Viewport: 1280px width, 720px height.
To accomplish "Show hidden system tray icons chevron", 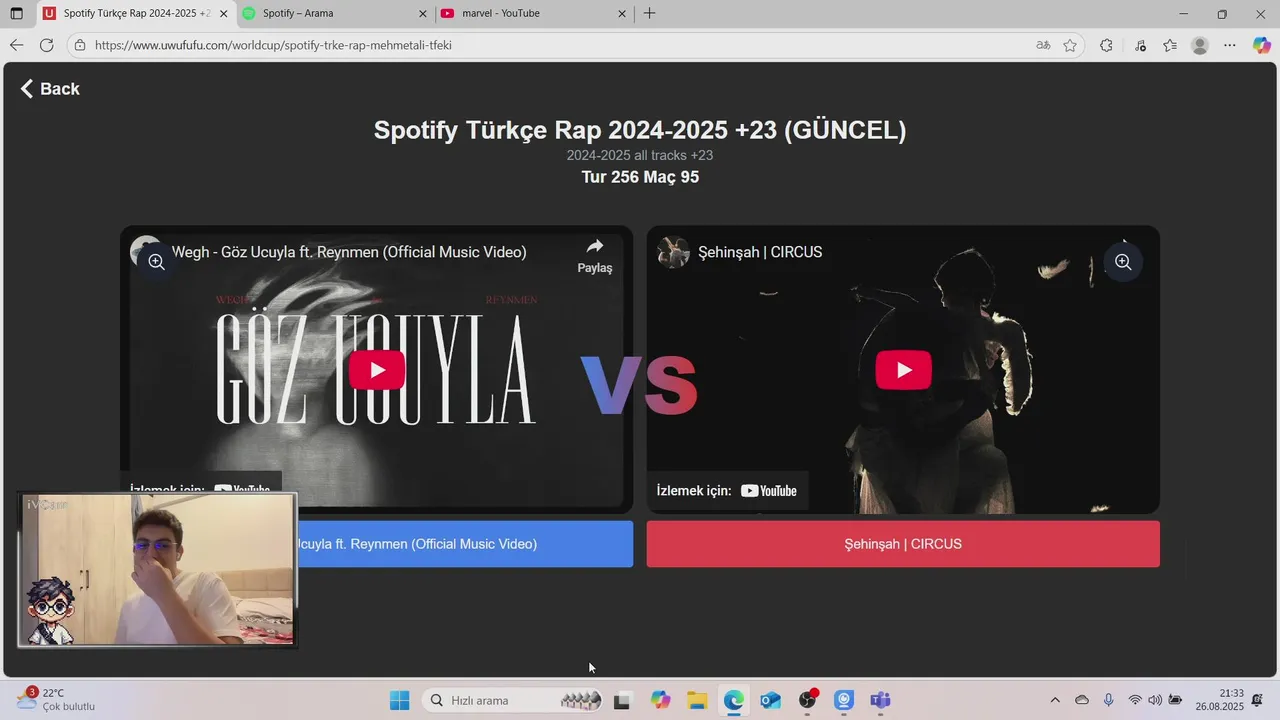I will [x=1055, y=700].
